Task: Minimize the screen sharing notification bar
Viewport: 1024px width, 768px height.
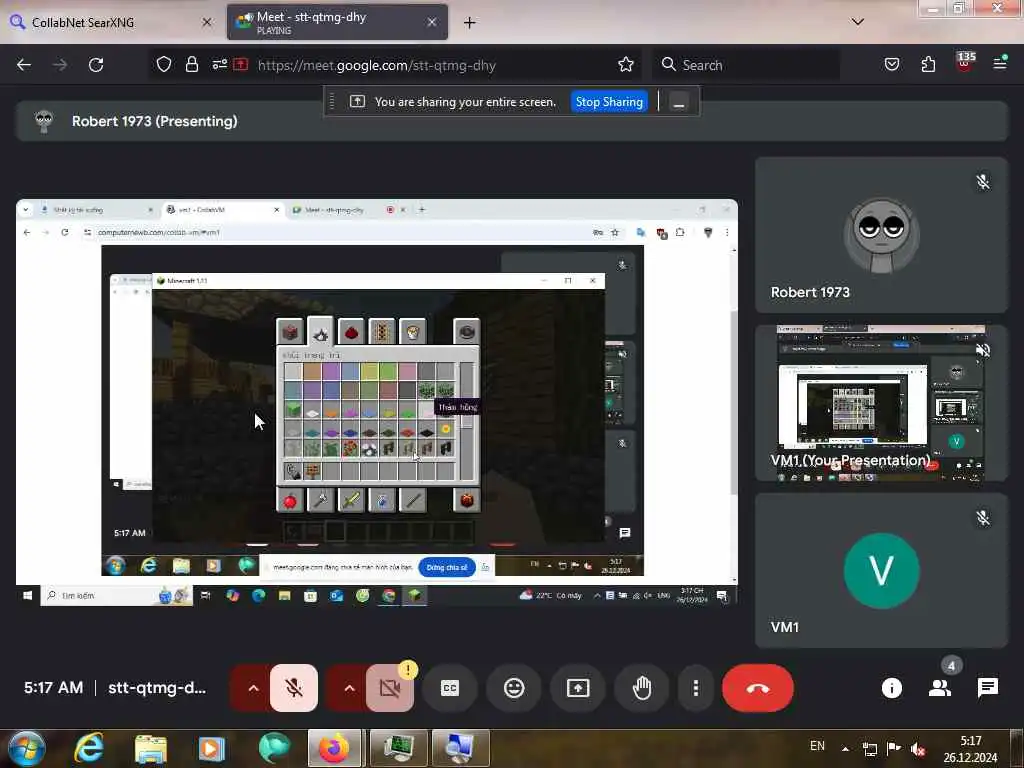Action: point(679,103)
